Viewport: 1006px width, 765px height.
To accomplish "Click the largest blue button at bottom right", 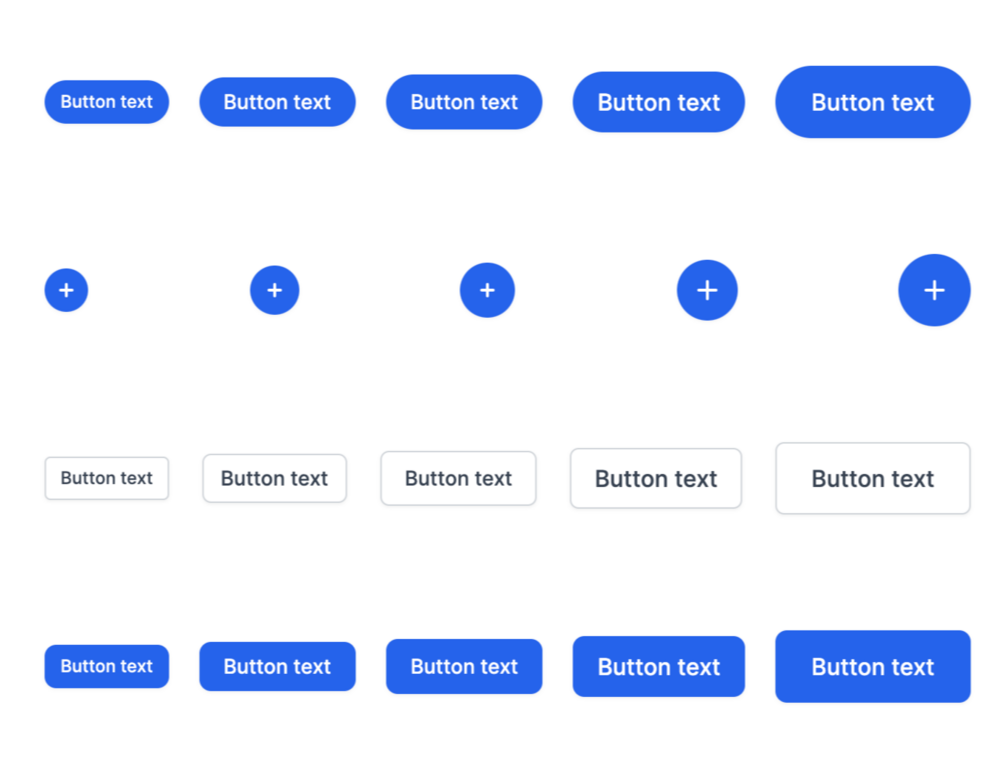I will click(x=872, y=666).
